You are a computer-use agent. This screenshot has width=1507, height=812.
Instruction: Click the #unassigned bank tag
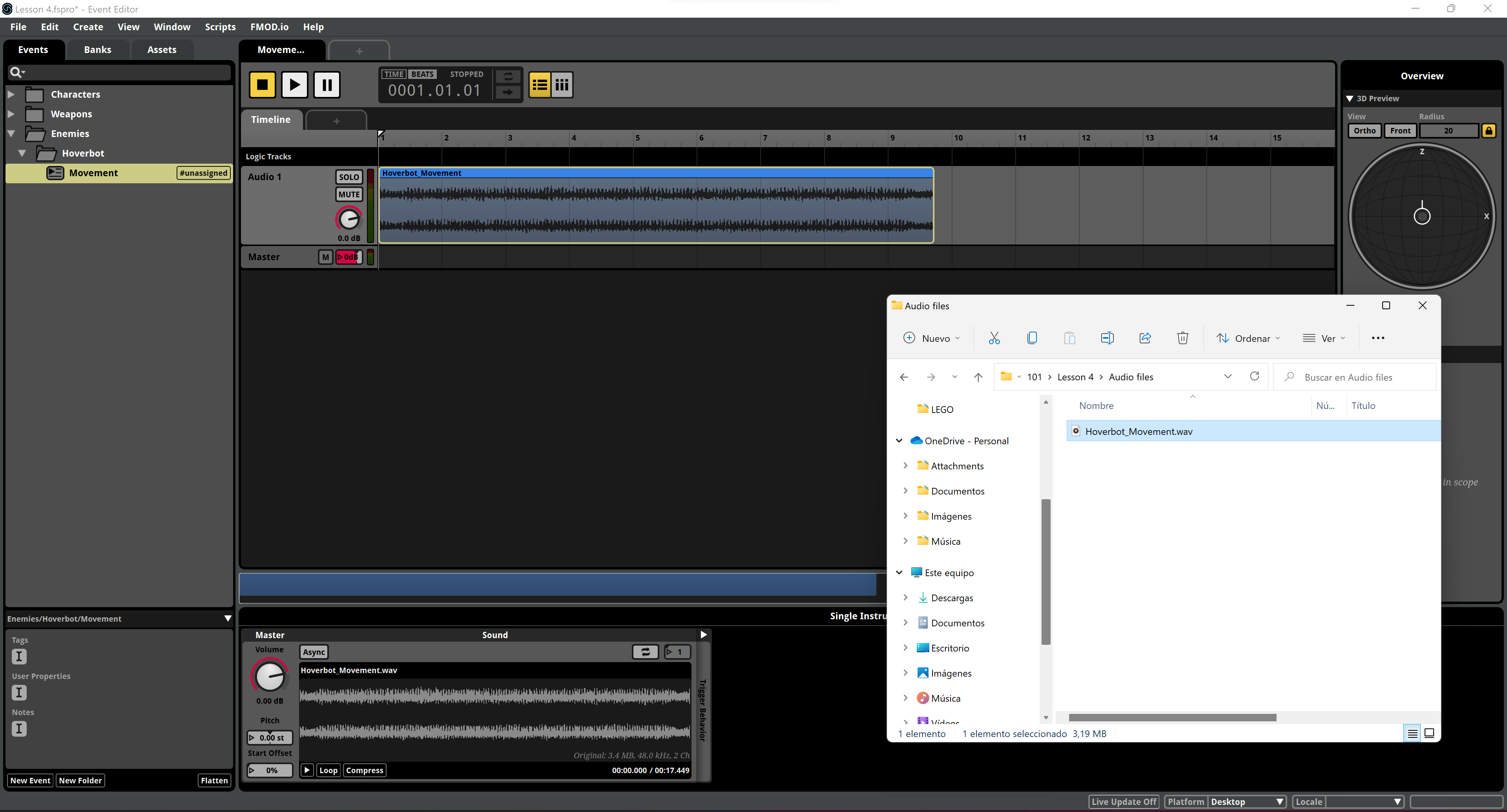click(x=204, y=173)
